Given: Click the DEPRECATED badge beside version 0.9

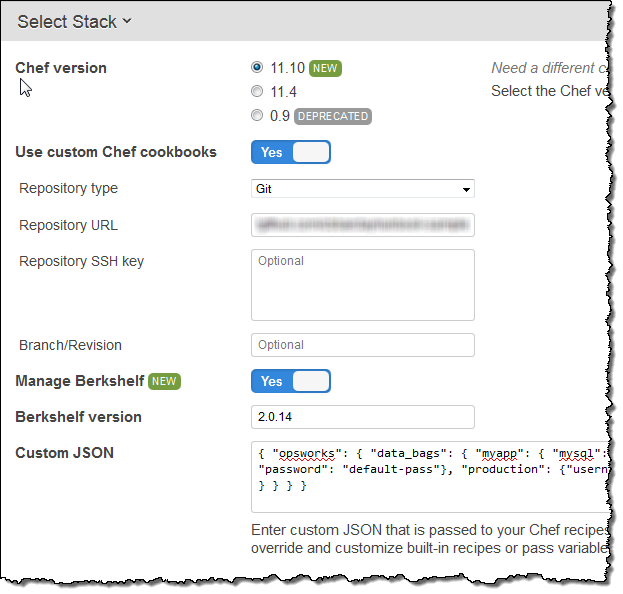Looking at the screenshot, I should (x=333, y=117).
